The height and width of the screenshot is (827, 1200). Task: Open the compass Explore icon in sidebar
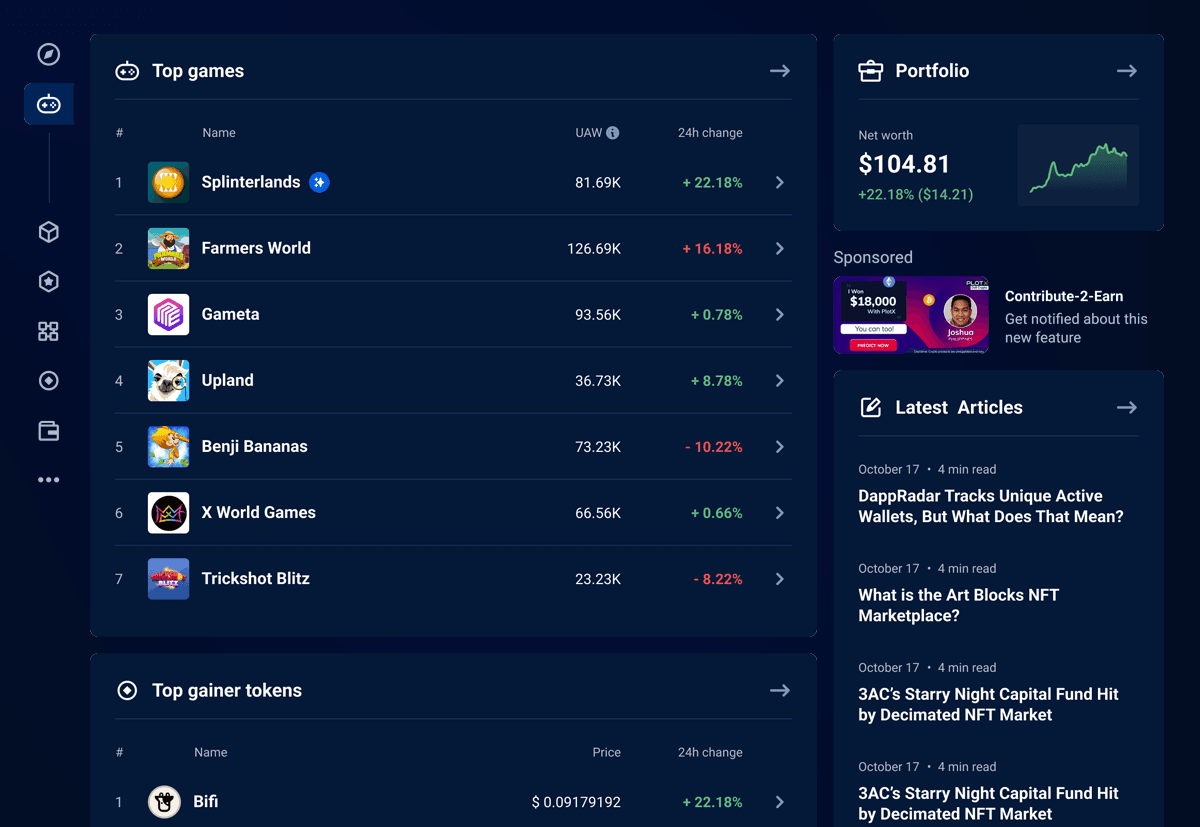(x=48, y=54)
